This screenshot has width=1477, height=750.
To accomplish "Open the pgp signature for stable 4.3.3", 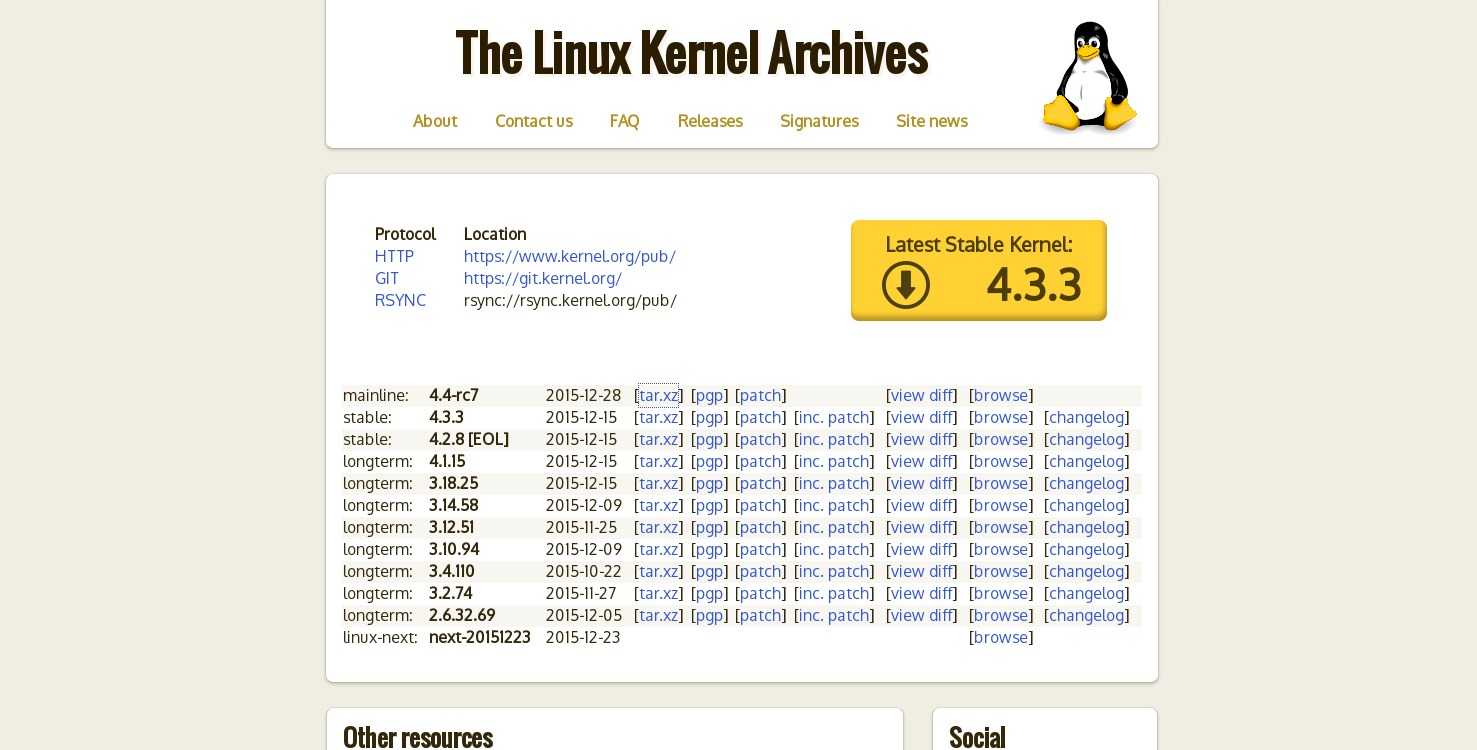I will (709, 417).
